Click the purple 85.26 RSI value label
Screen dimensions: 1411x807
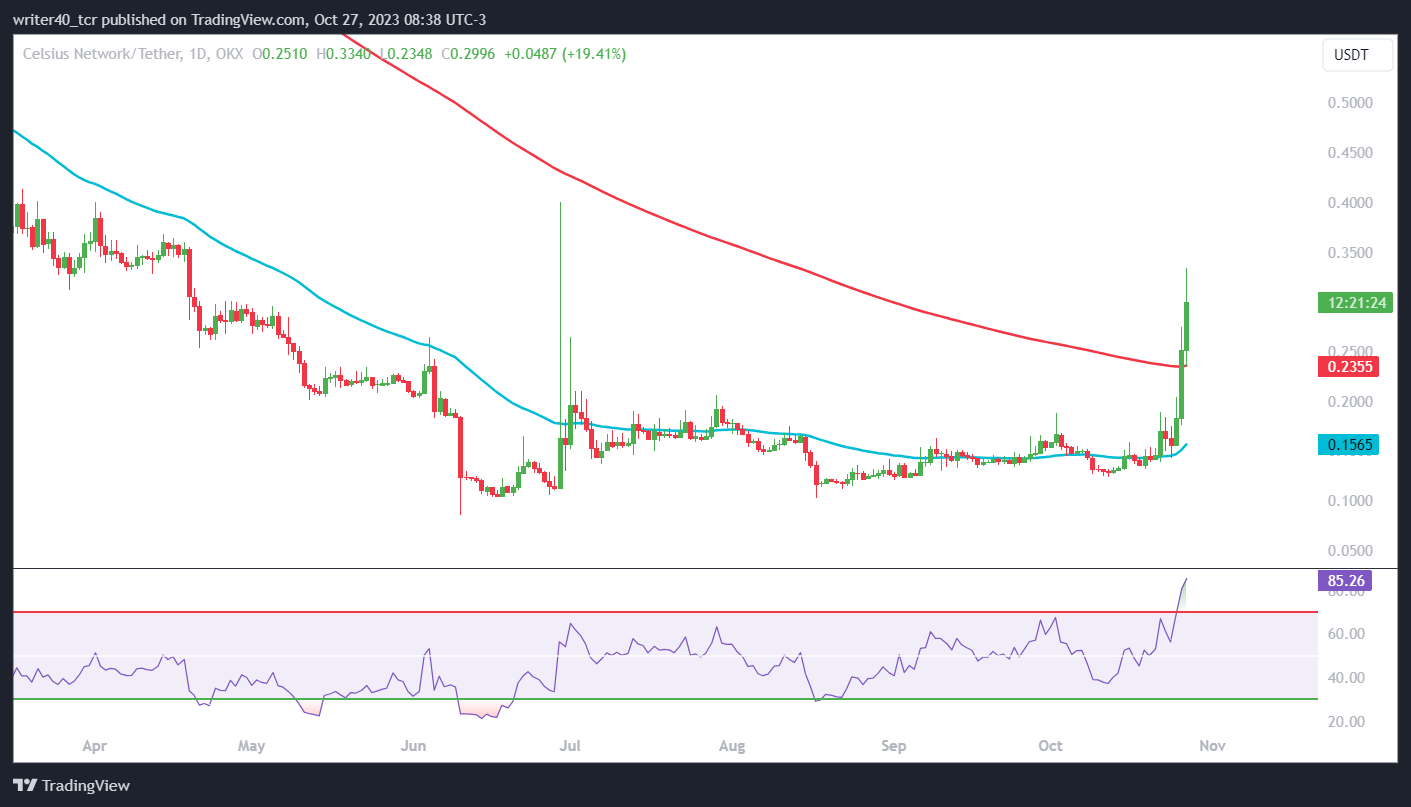[1345, 580]
